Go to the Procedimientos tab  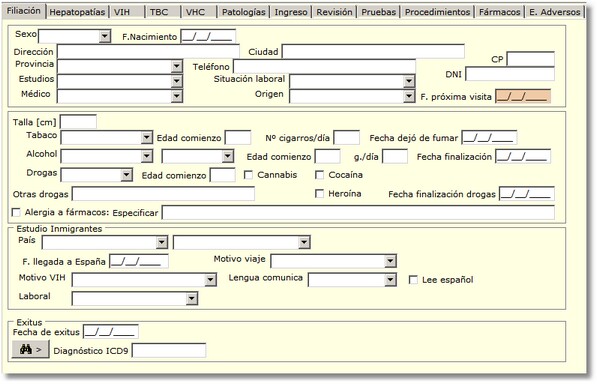[x=437, y=12]
